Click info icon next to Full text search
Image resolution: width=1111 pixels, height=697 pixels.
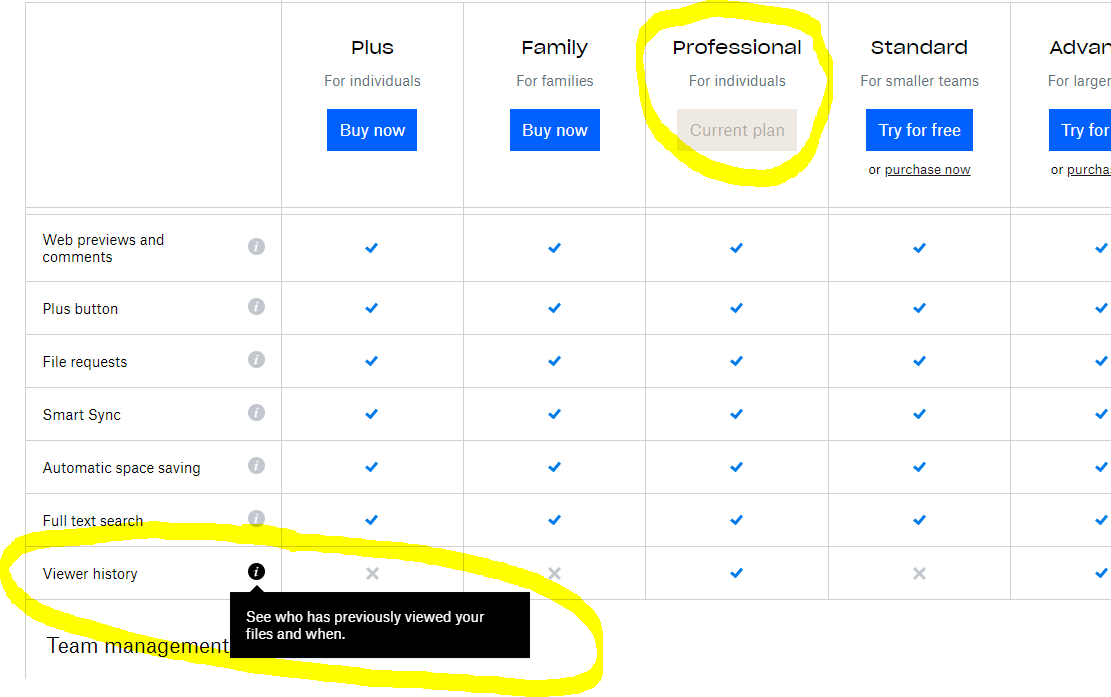[256, 518]
